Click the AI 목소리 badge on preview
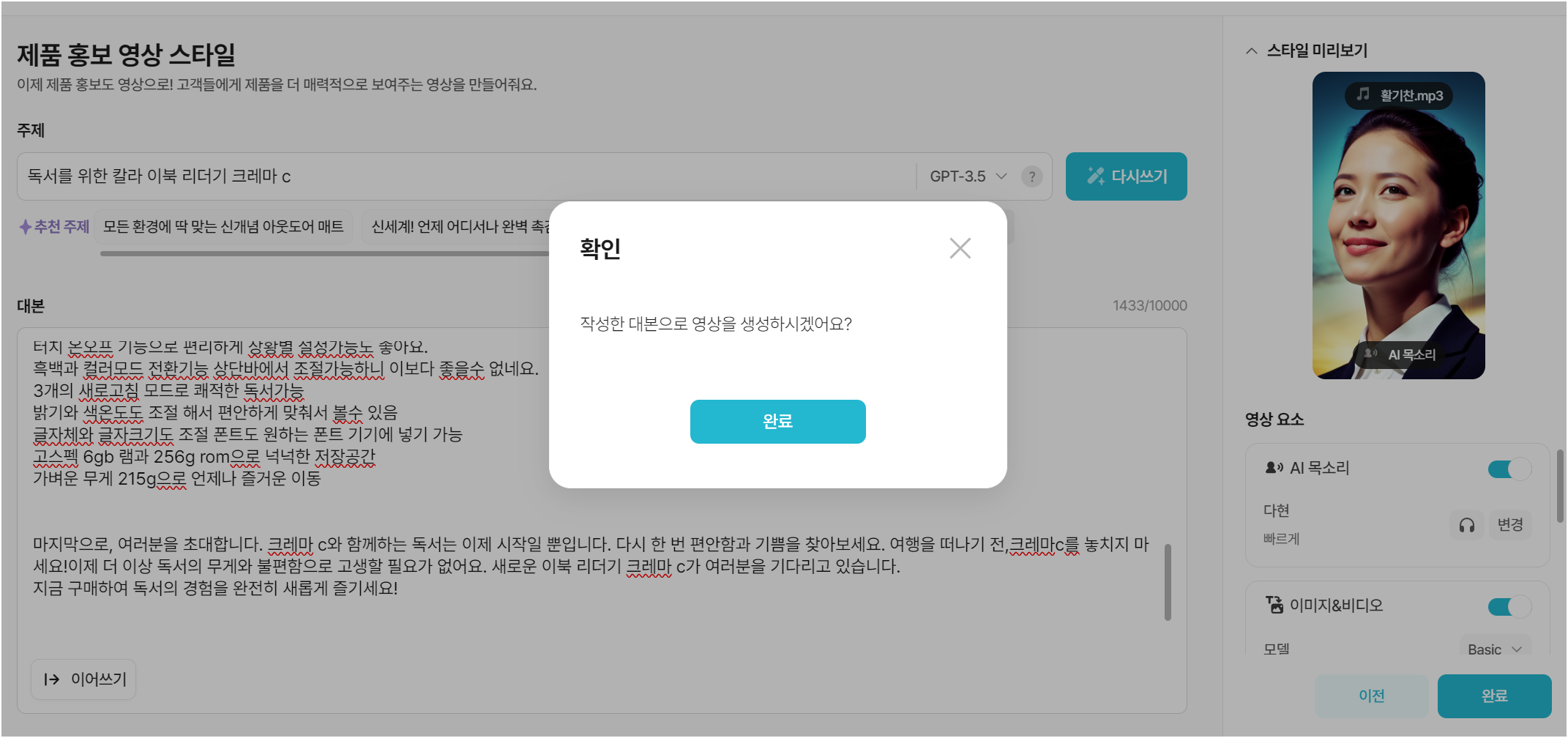The width and height of the screenshot is (1568, 738). click(1398, 354)
